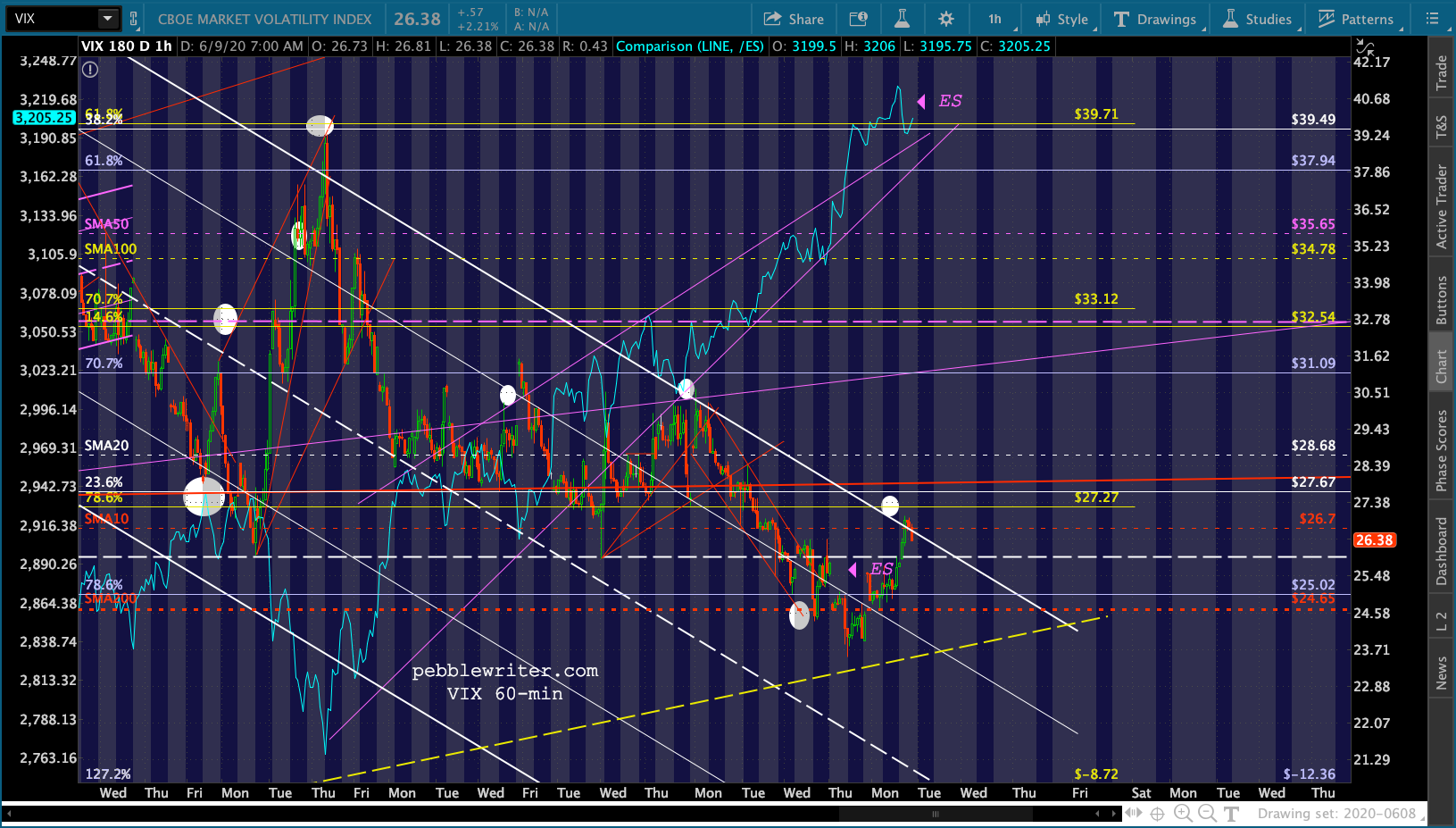Click the $32.54 level label
The width and height of the screenshot is (1456, 828).
point(1313,317)
